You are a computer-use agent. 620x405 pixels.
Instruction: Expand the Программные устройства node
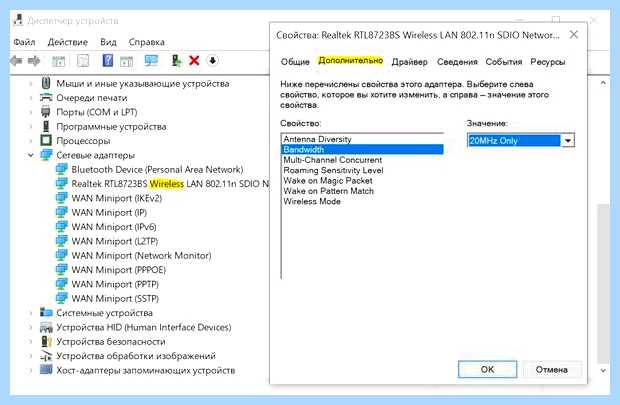pyautogui.click(x=31, y=127)
